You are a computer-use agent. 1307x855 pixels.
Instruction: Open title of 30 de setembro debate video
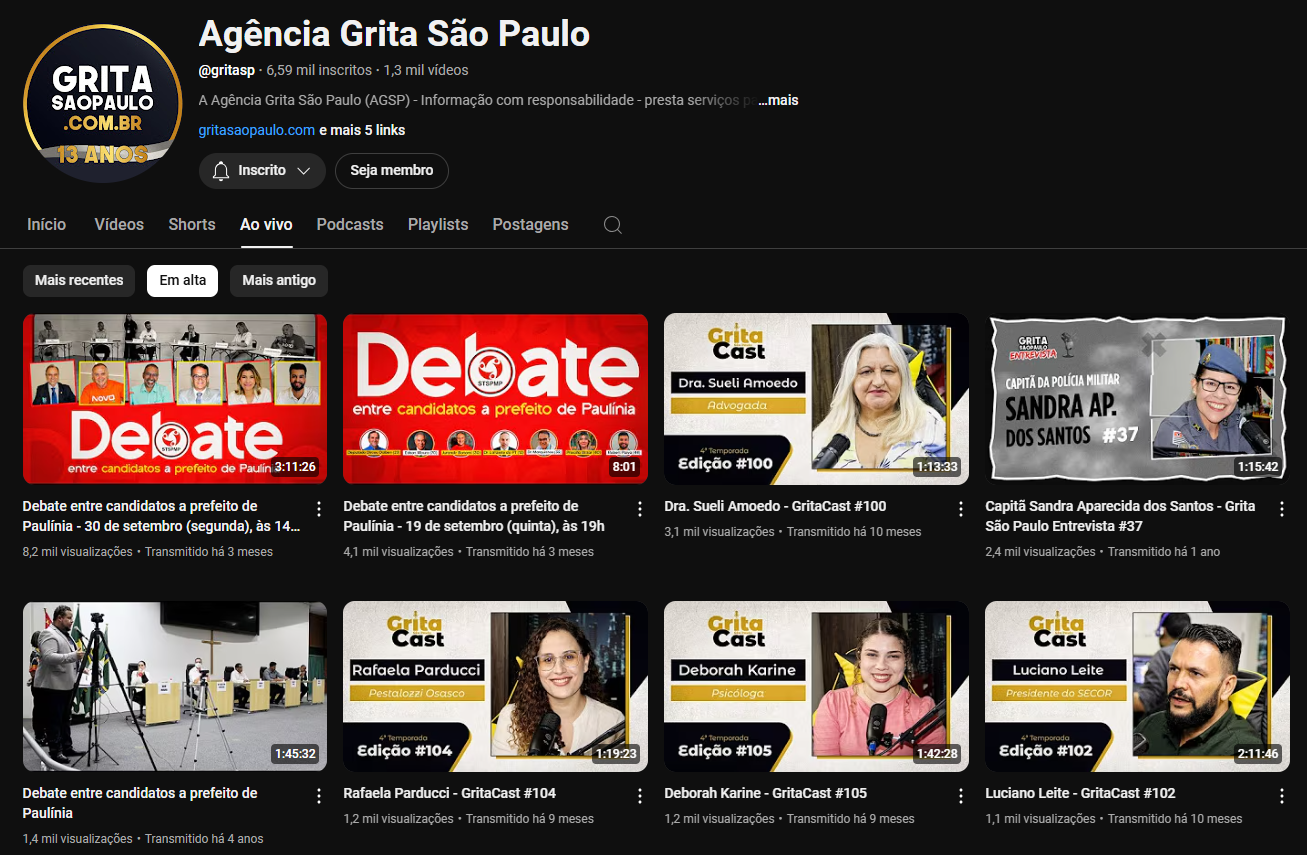161,516
